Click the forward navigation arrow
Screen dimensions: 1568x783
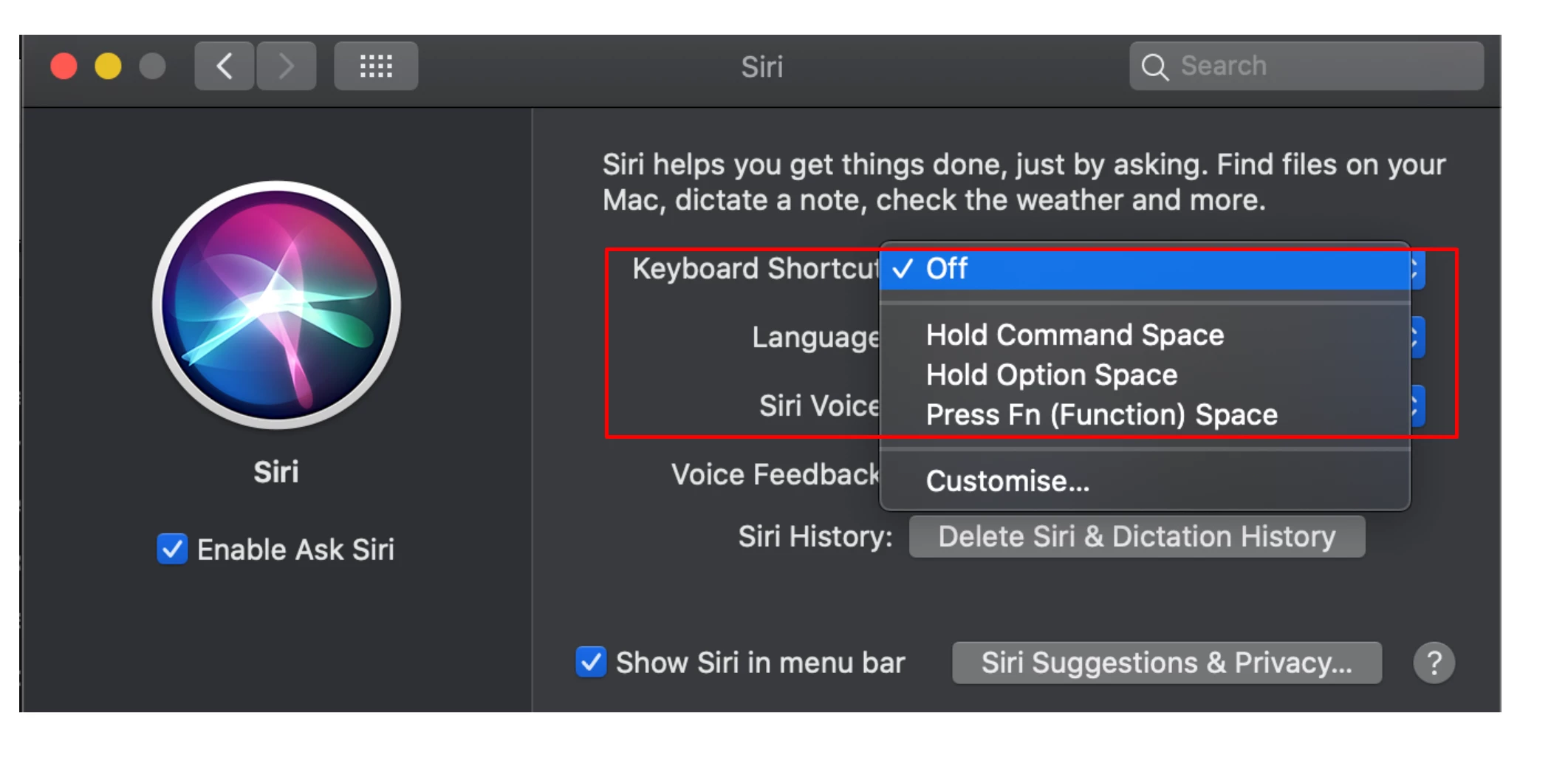(287, 66)
